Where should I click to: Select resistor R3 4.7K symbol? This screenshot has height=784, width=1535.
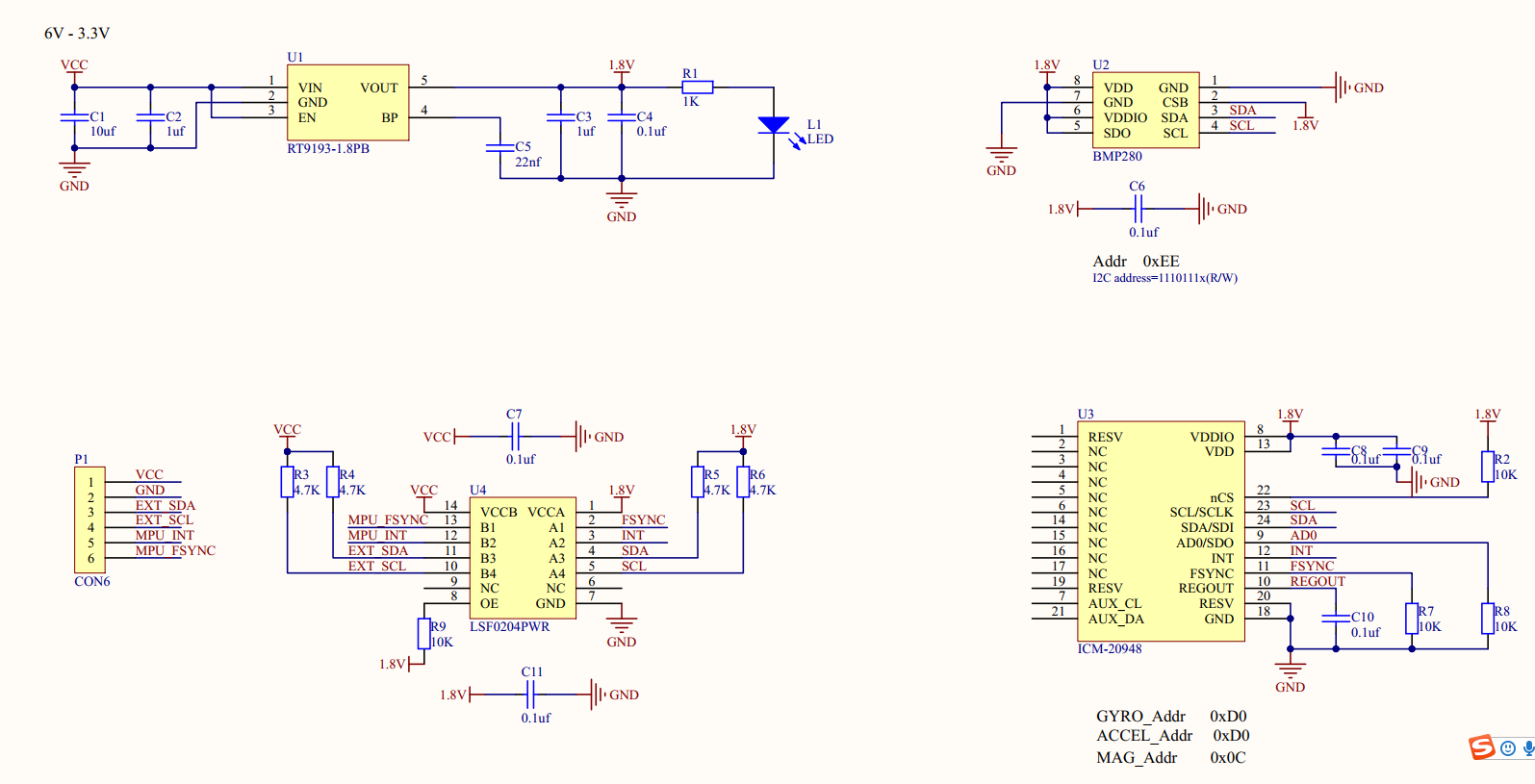[x=287, y=482]
